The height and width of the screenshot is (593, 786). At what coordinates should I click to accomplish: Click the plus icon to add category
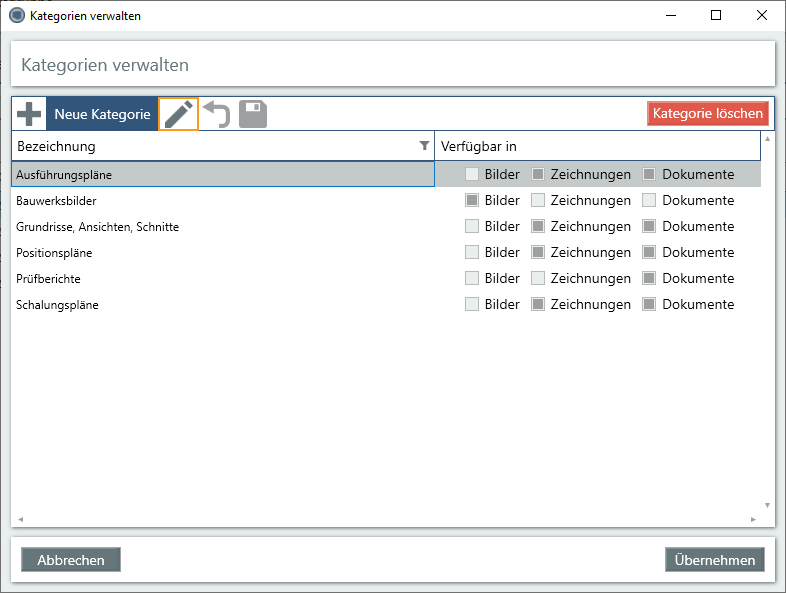tap(30, 114)
